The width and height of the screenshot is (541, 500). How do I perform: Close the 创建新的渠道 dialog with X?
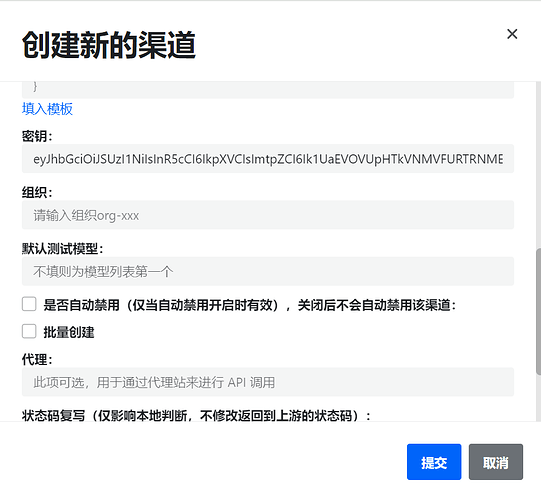tap(512, 34)
